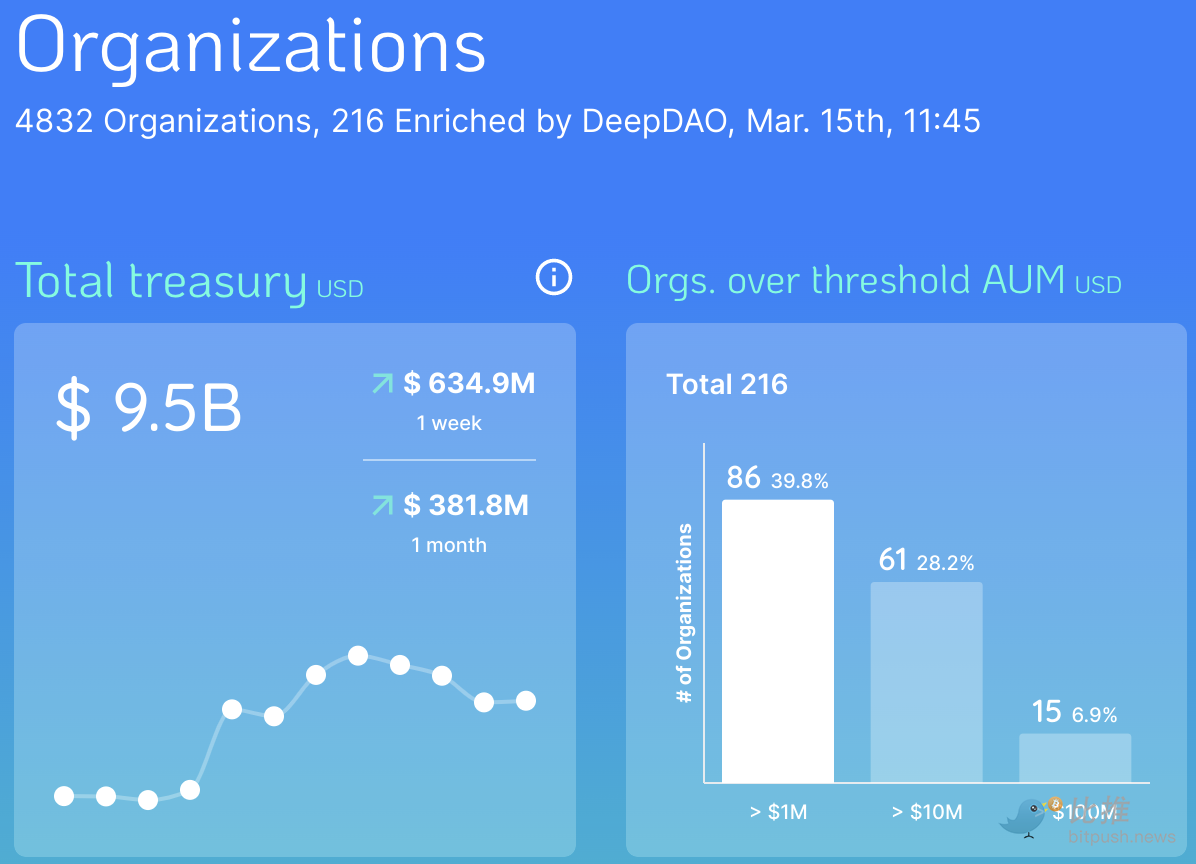Click the Orgs. over threshold AUM heading

[845, 281]
